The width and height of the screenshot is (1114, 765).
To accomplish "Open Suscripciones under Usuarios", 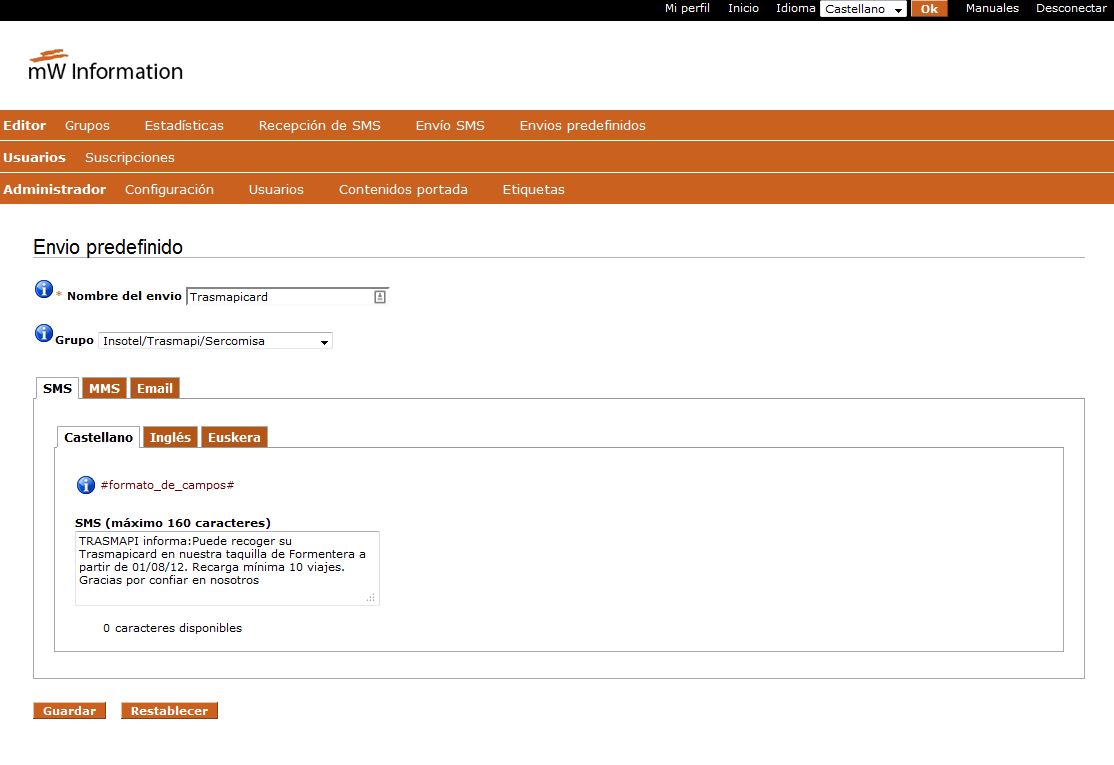I will click(x=130, y=158).
